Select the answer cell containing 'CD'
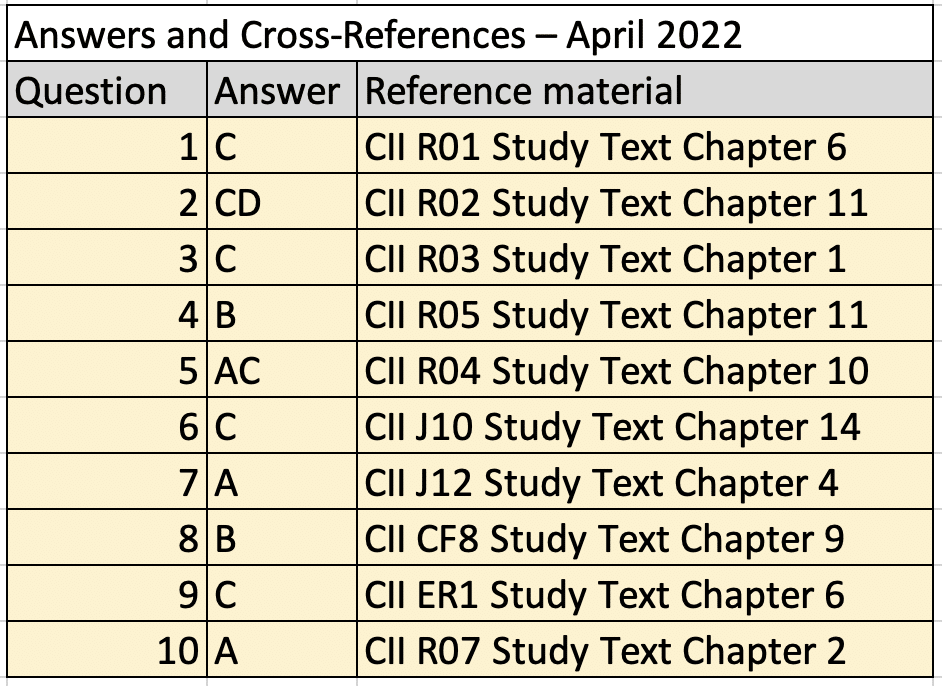 (282, 204)
